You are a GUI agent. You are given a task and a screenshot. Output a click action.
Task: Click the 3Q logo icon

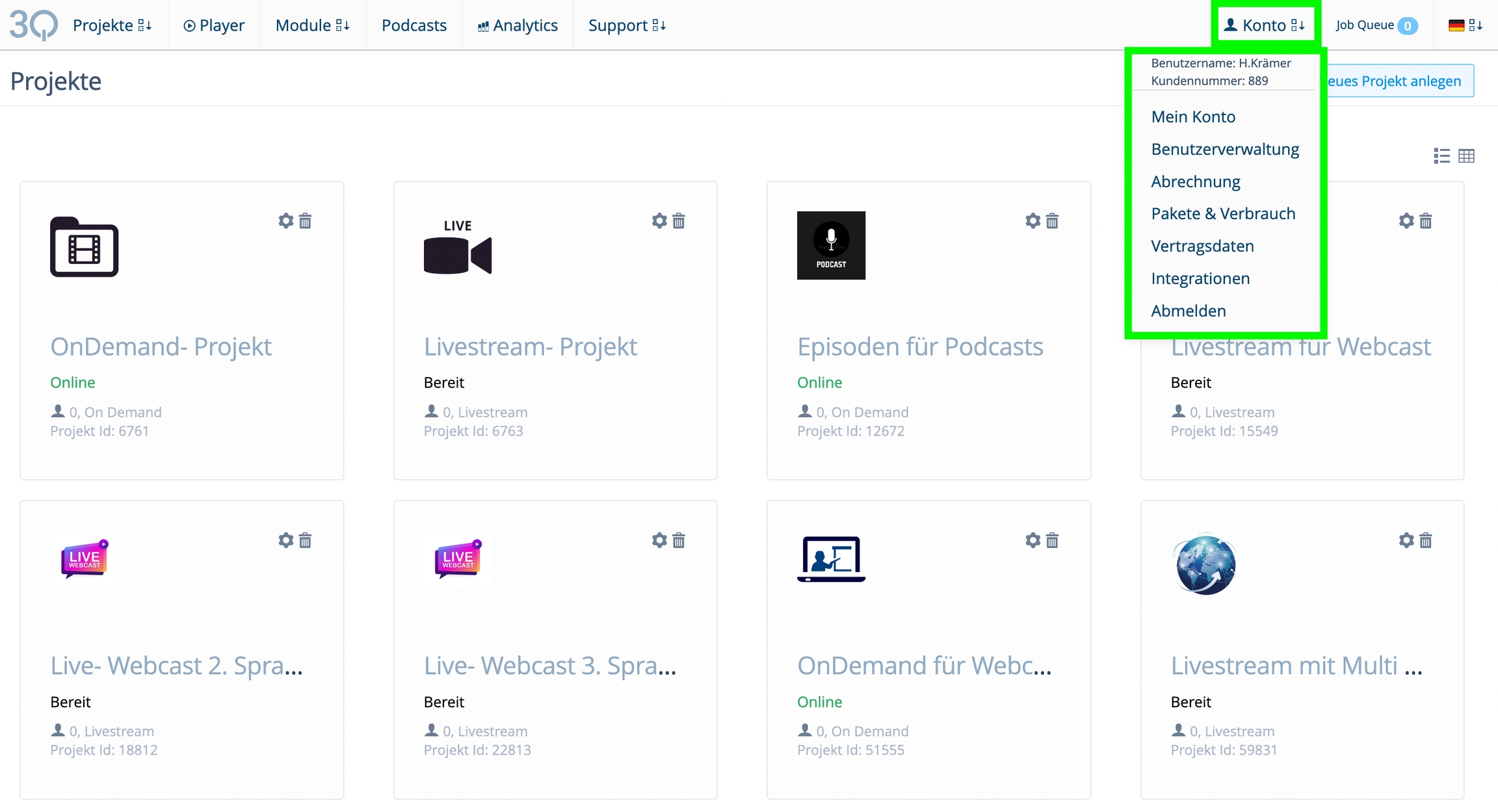tap(33, 25)
